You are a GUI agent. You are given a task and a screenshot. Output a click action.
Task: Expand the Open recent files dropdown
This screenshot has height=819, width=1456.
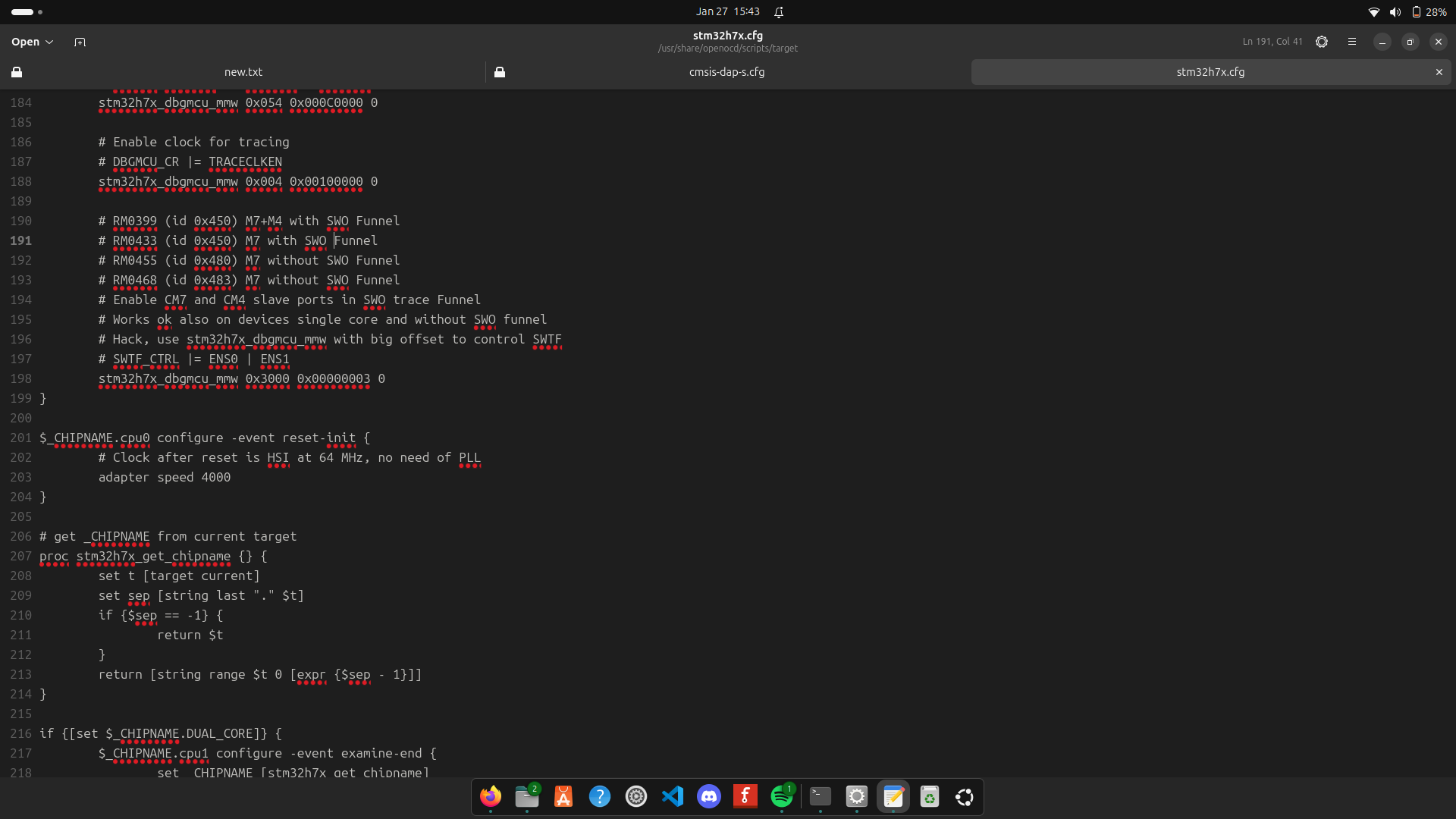pos(50,42)
